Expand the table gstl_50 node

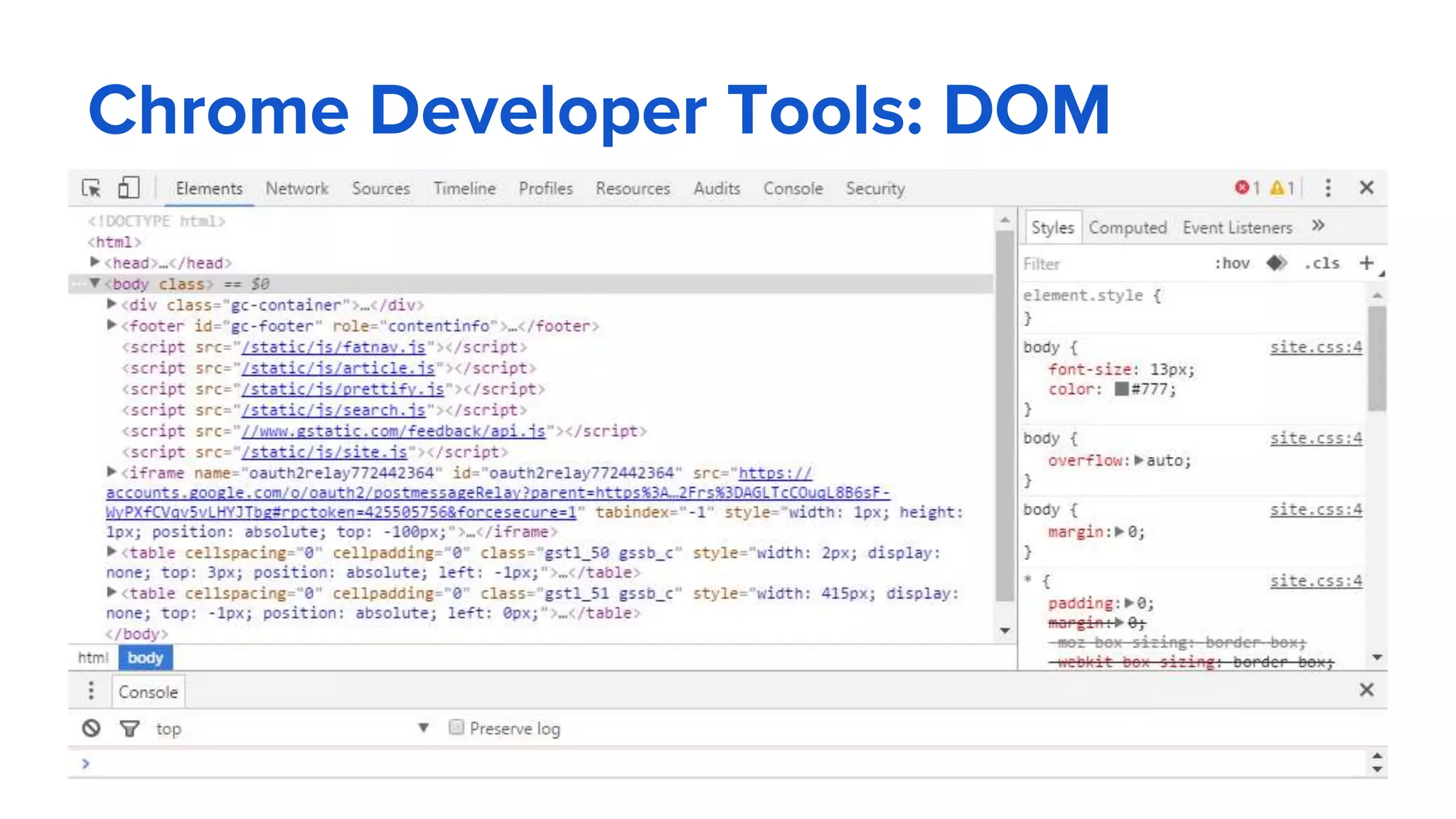click(x=112, y=551)
